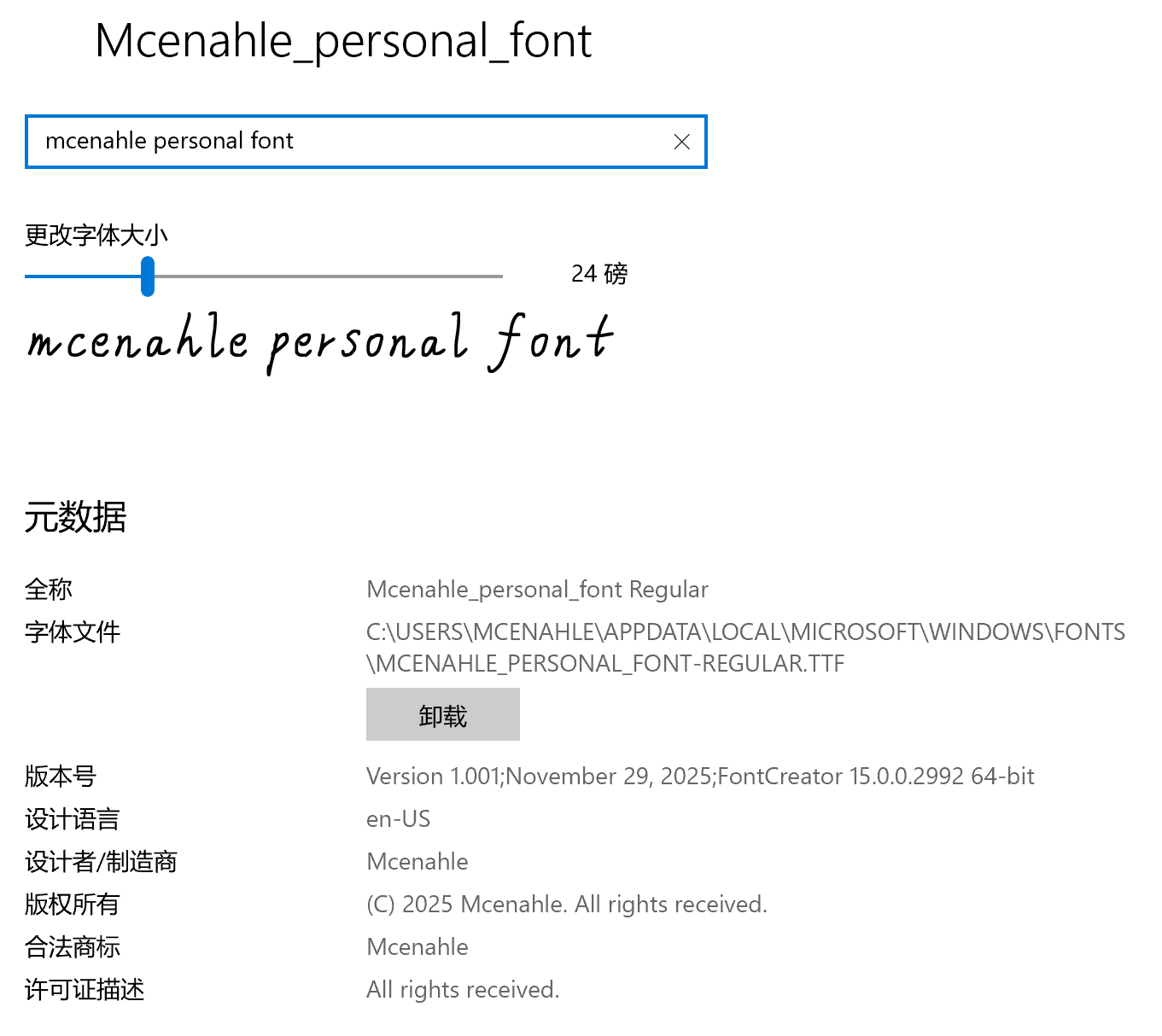Click the 设计语言 en-US value
This screenshot has width=1162, height=1036.
coord(398,818)
